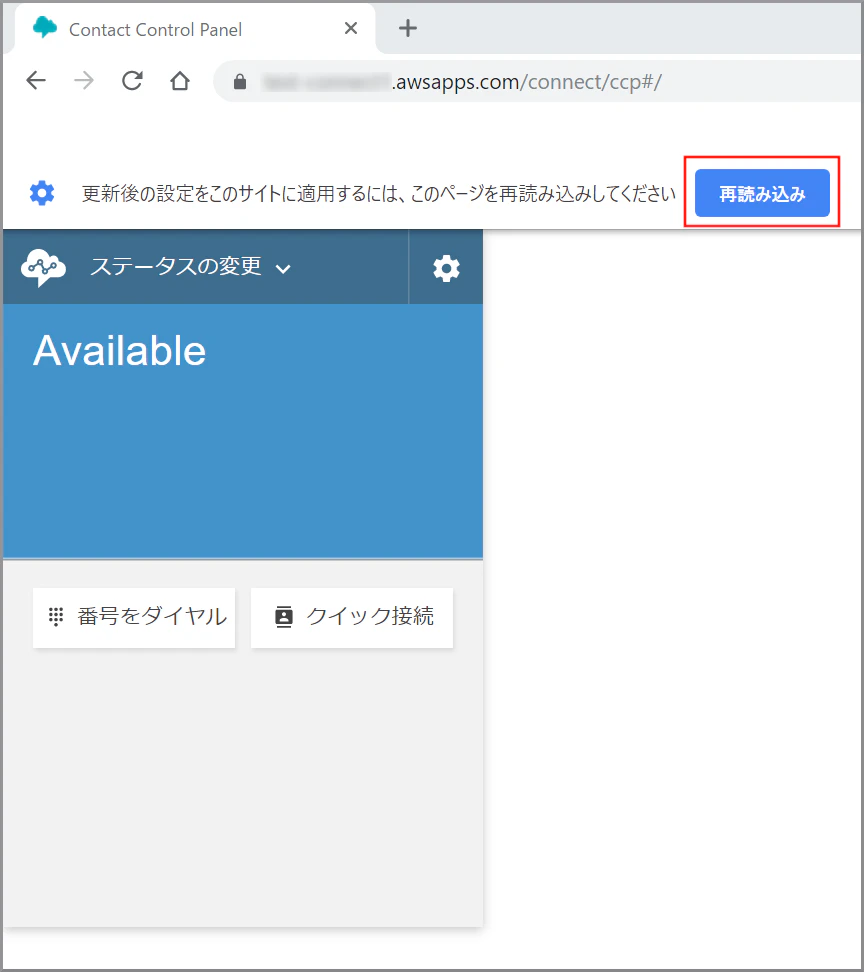The image size is (864, 972).
Task: Click the Available status text
Action: (120, 351)
